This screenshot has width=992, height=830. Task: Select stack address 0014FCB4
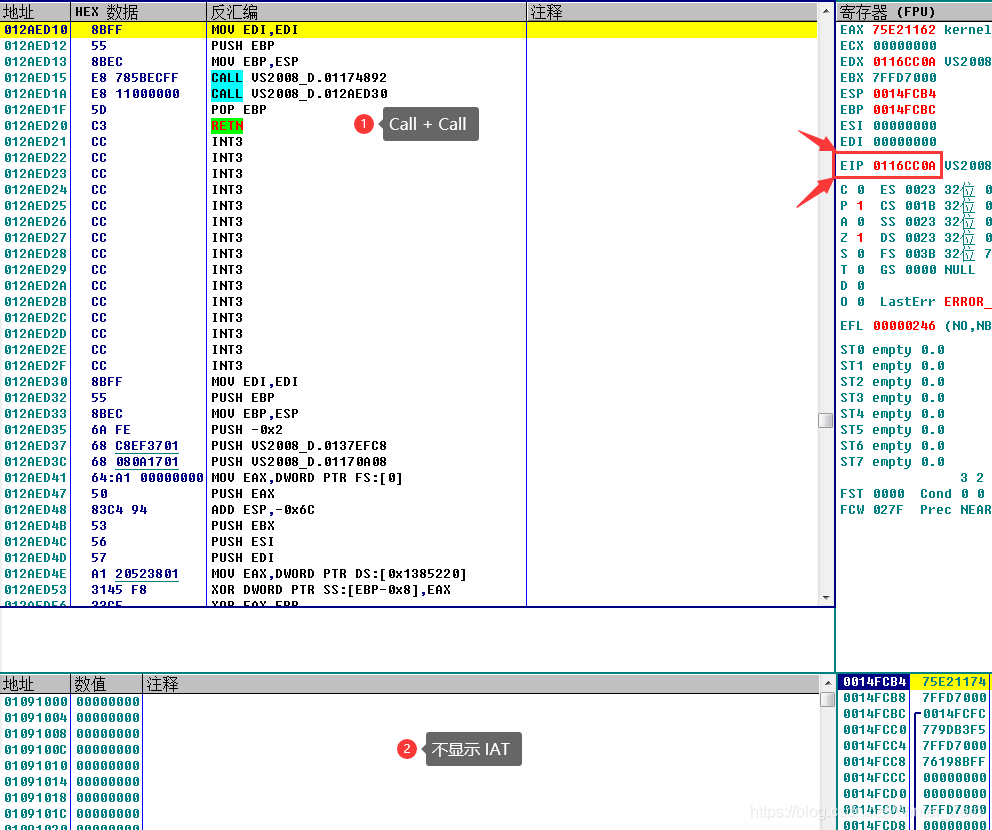pyautogui.click(x=874, y=682)
